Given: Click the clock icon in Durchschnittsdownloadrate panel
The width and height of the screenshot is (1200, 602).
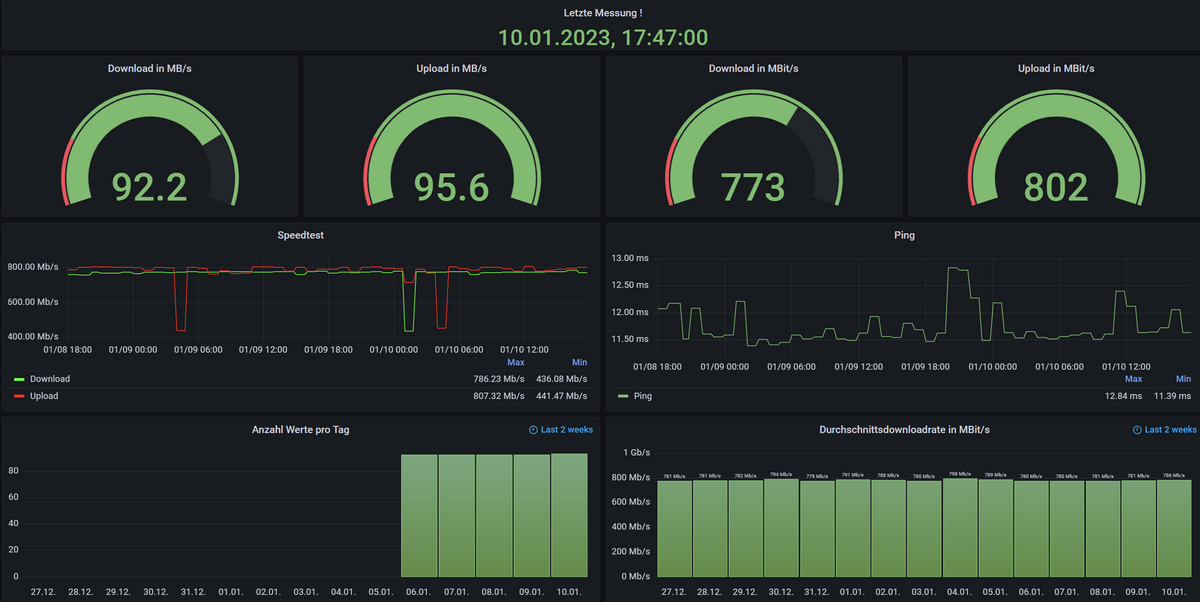Looking at the screenshot, I should click(1137, 430).
